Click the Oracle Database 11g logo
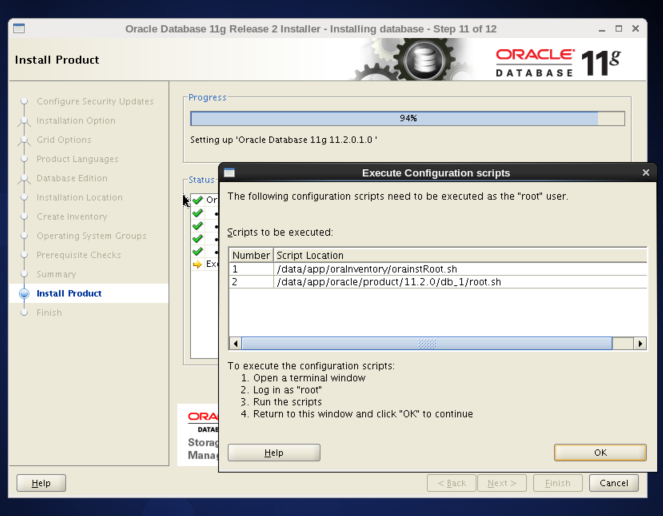This screenshot has height=516, width=663. pos(558,63)
